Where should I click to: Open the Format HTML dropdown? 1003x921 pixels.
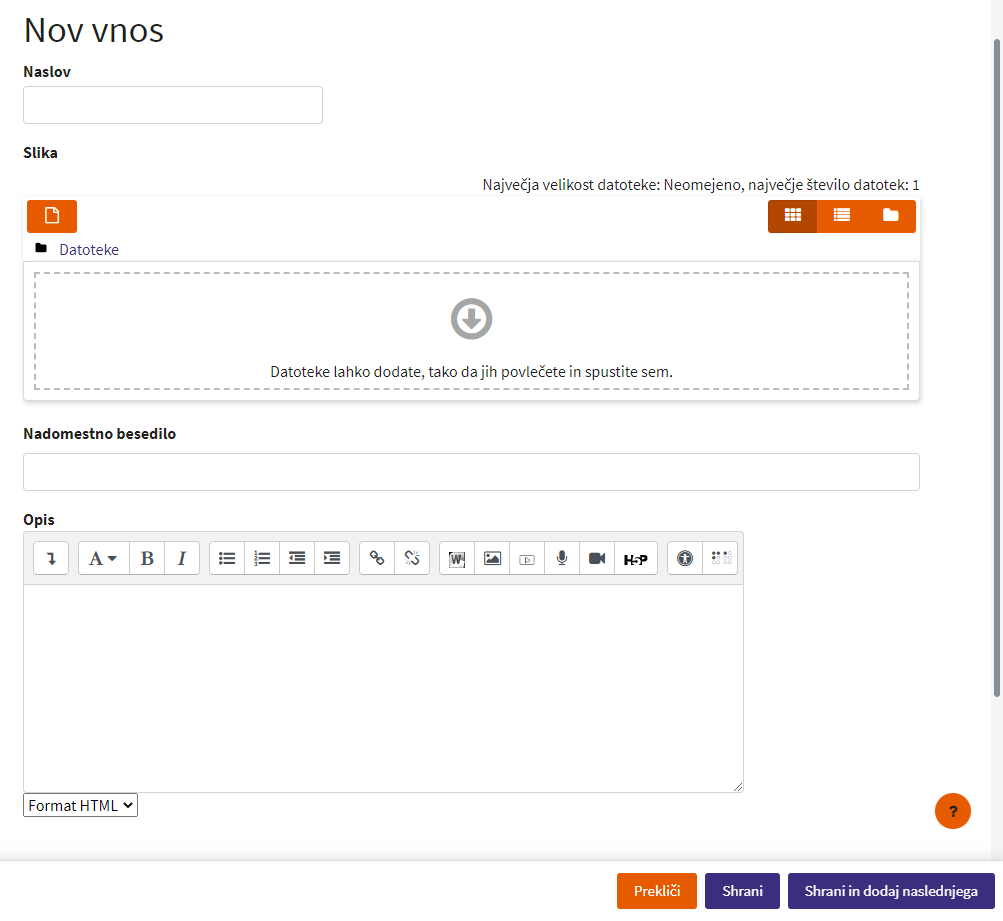pos(80,805)
